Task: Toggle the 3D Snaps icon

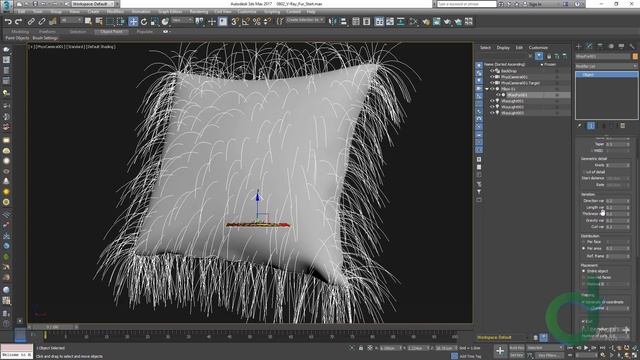Action: [235, 22]
